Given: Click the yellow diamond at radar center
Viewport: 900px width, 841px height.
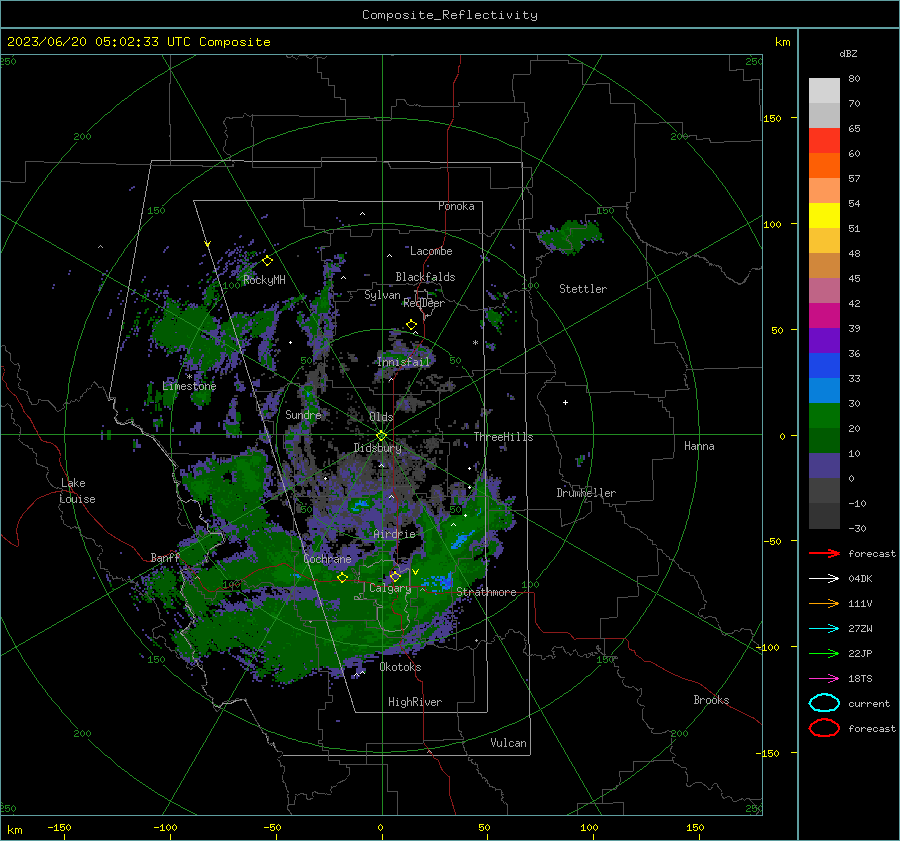Looking at the screenshot, I should pos(382,435).
